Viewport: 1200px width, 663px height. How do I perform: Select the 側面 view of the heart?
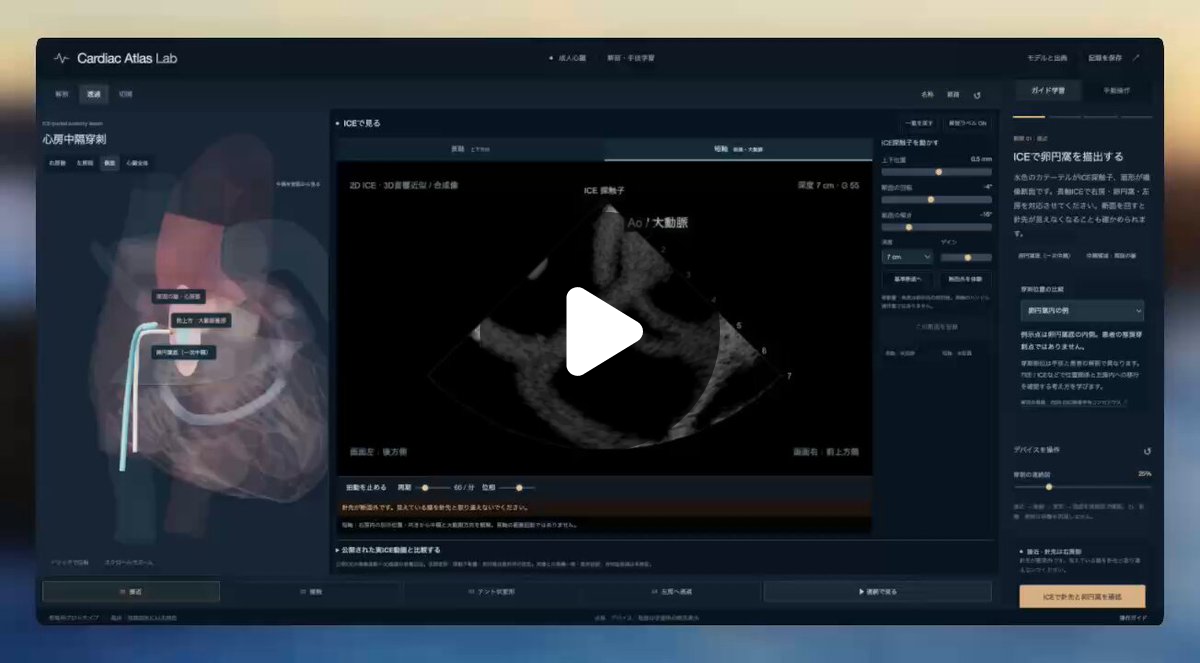(x=109, y=163)
